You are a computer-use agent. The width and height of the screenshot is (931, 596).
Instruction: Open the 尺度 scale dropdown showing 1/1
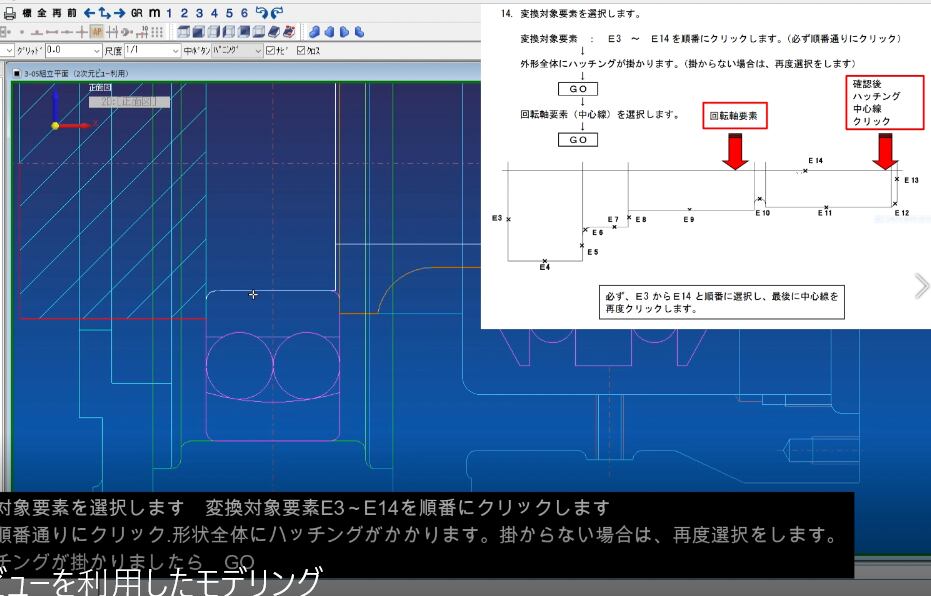click(153, 50)
